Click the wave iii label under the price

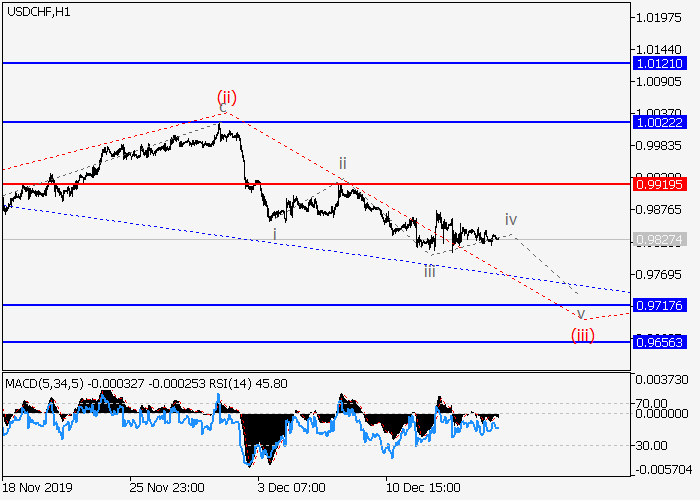tap(429, 271)
